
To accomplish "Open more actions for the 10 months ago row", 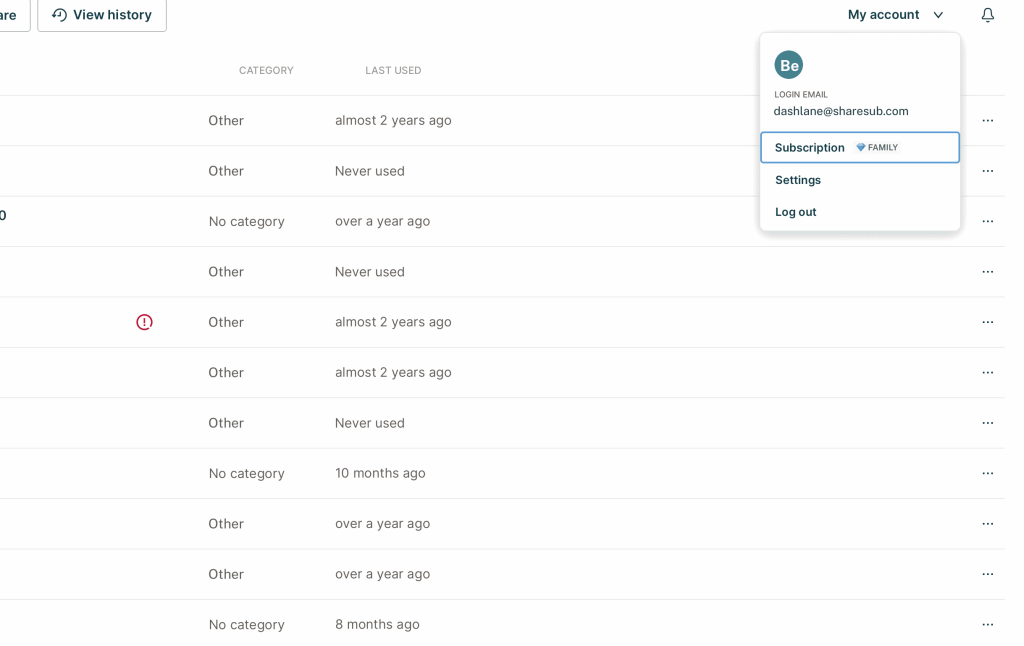I will coord(987,474).
